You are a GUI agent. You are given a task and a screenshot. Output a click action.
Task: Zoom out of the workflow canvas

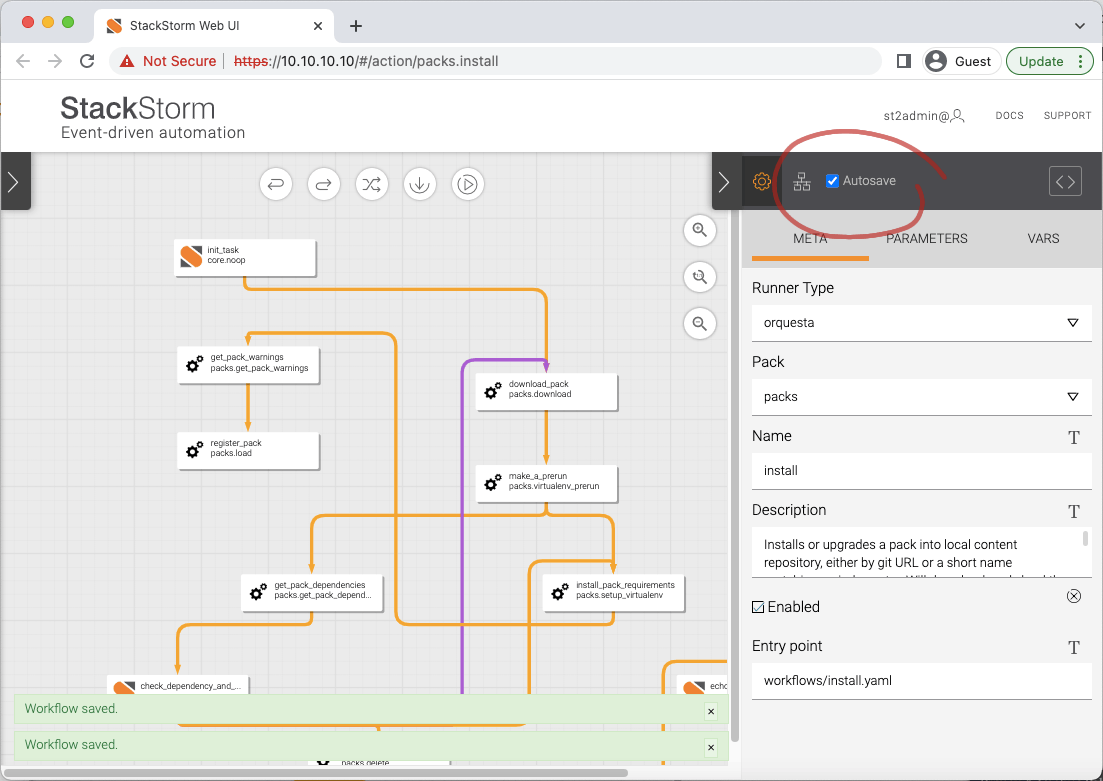tap(699, 324)
